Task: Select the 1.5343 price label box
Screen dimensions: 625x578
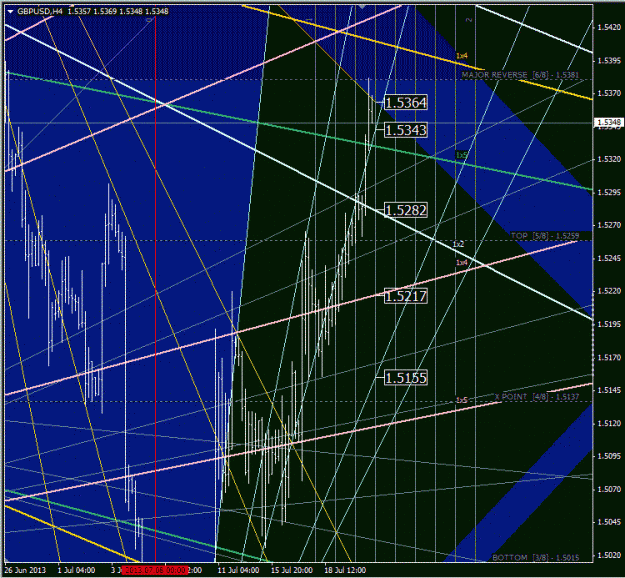Action: point(406,130)
